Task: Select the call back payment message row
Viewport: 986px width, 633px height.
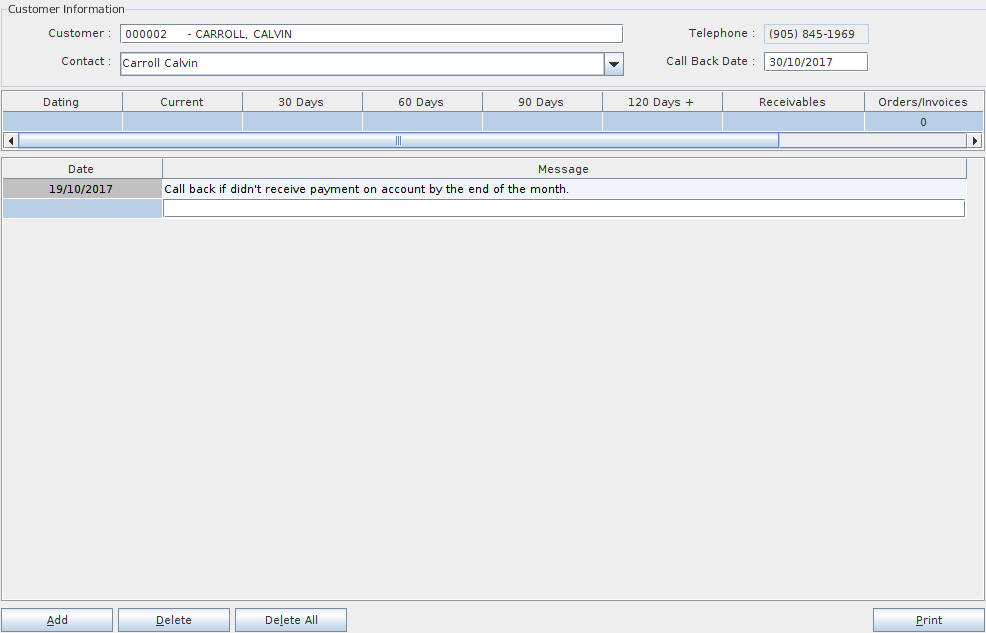Action: pyautogui.click(x=563, y=189)
